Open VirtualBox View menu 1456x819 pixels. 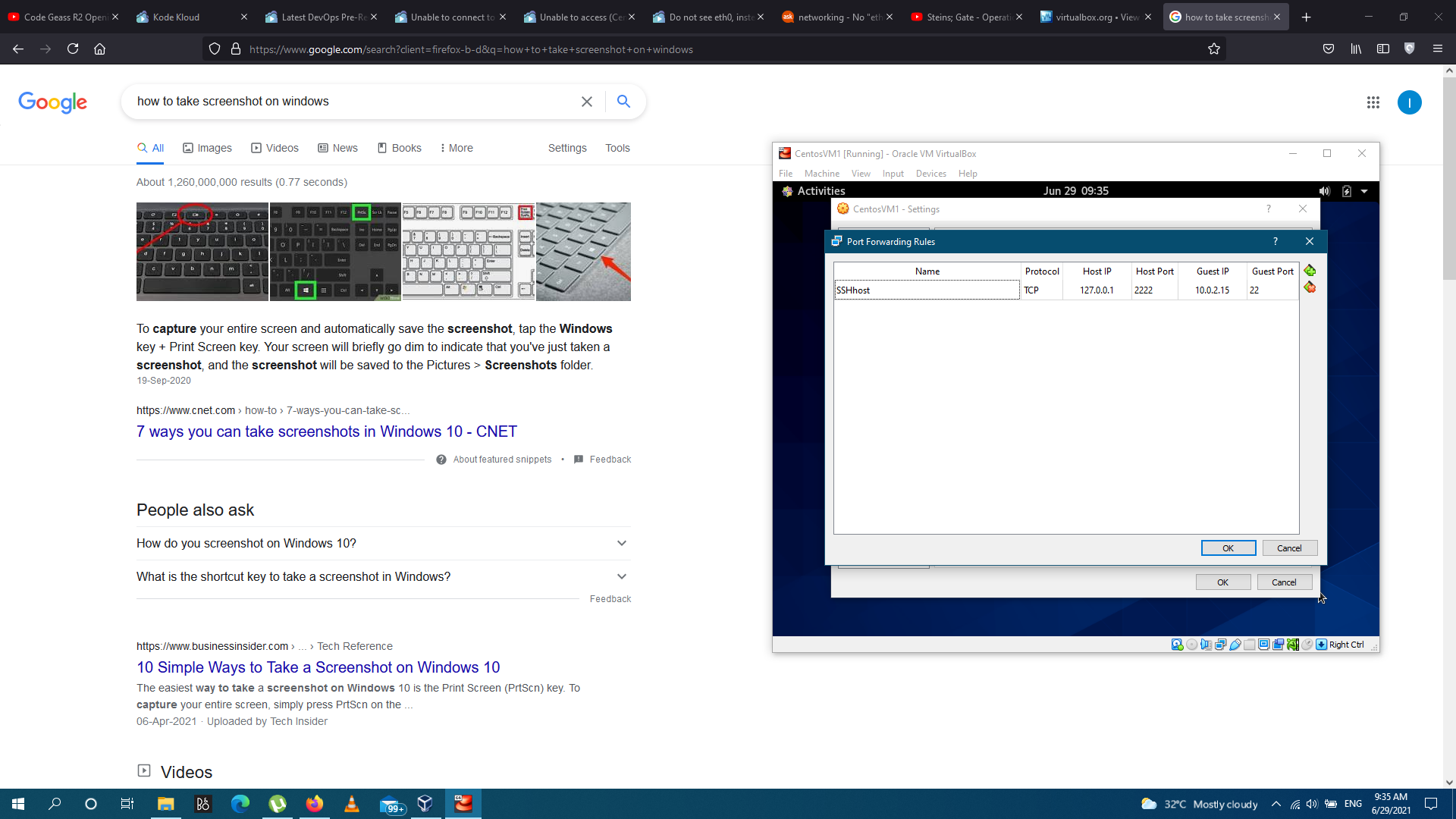[861, 174]
